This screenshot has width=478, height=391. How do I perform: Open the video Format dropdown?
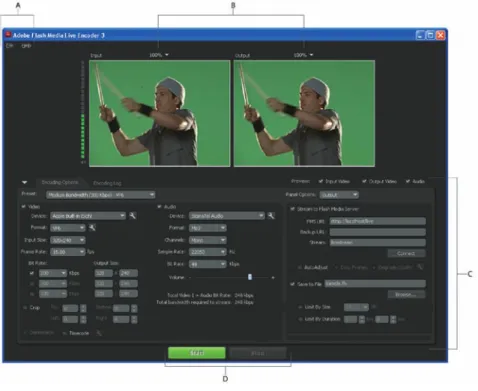point(68,228)
